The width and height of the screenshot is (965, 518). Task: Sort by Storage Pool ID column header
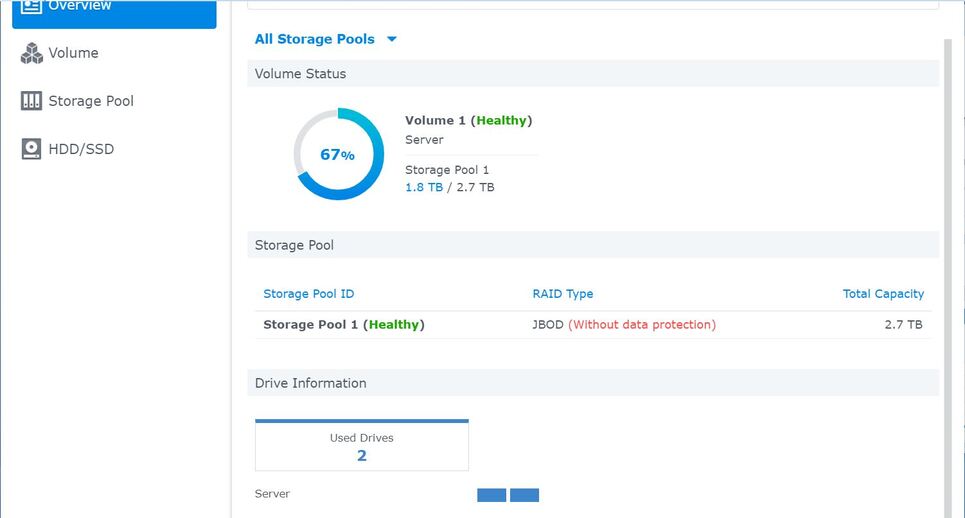[308, 294]
